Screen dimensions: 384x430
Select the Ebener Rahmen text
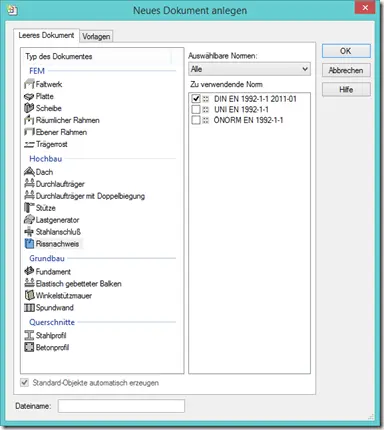61,132
